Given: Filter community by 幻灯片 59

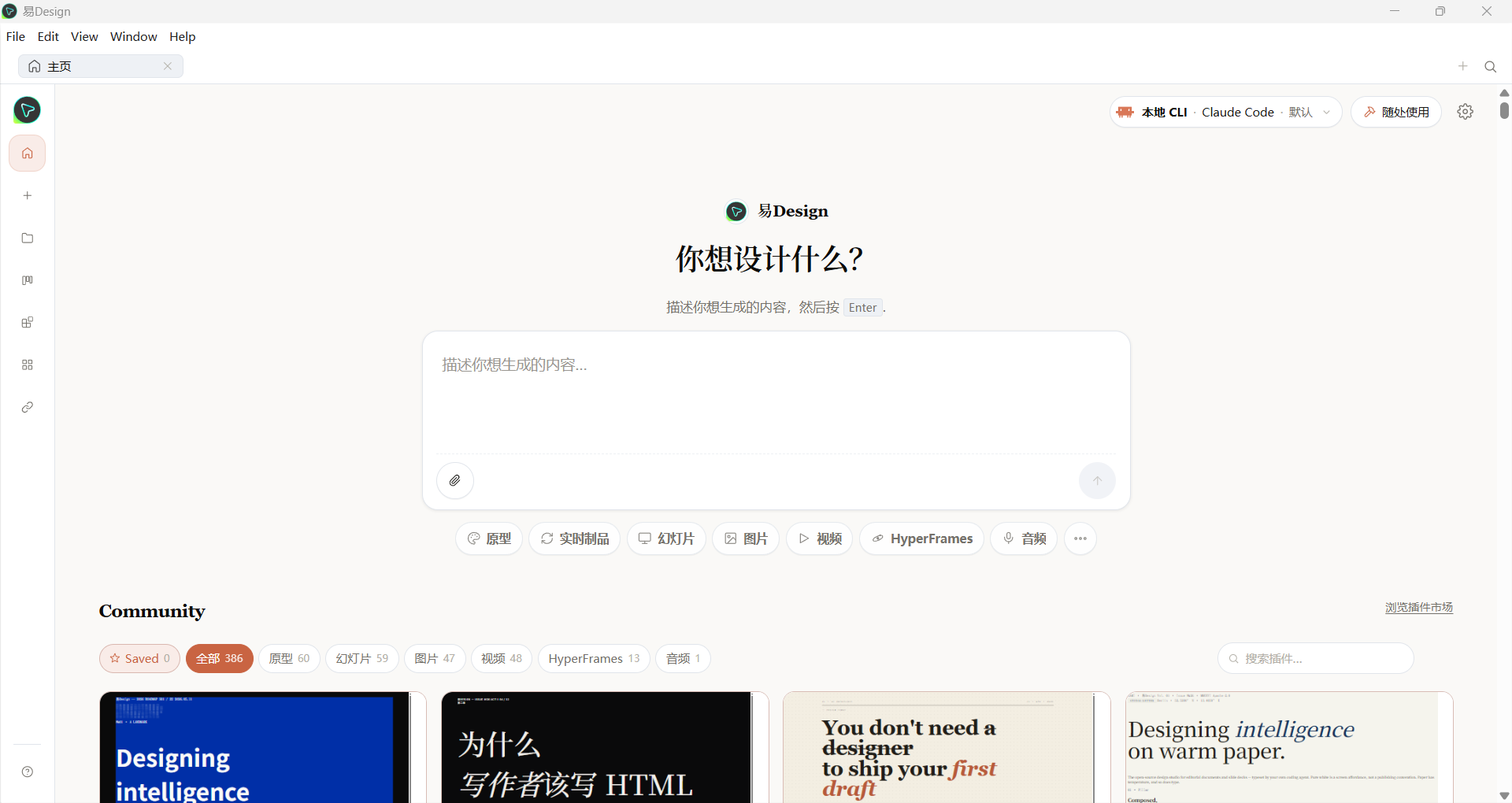Looking at the screenshot, I should 361,658.
